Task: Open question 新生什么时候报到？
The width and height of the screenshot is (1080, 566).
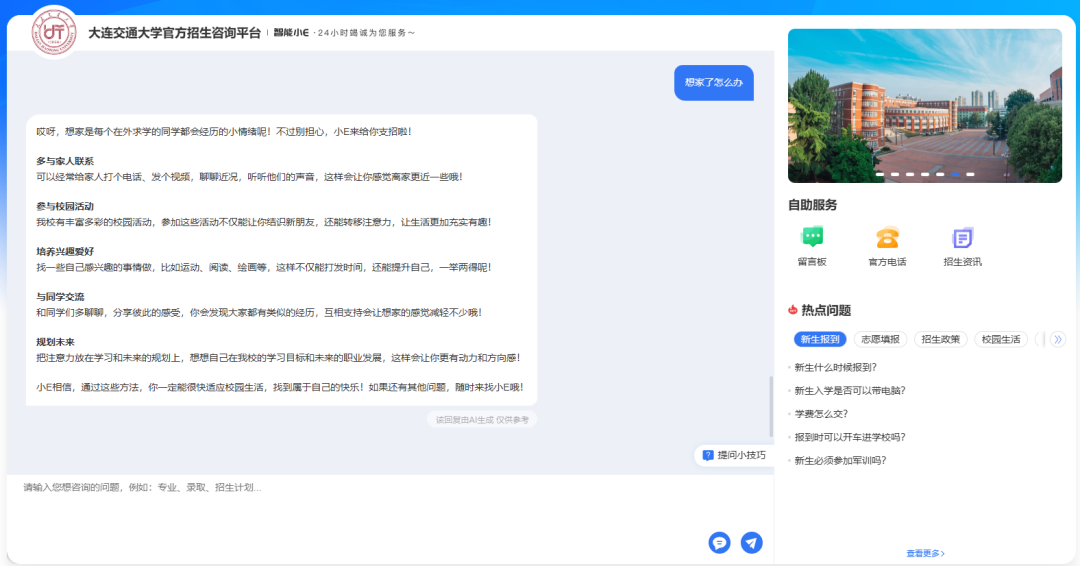Action: [x=835, y=367]
